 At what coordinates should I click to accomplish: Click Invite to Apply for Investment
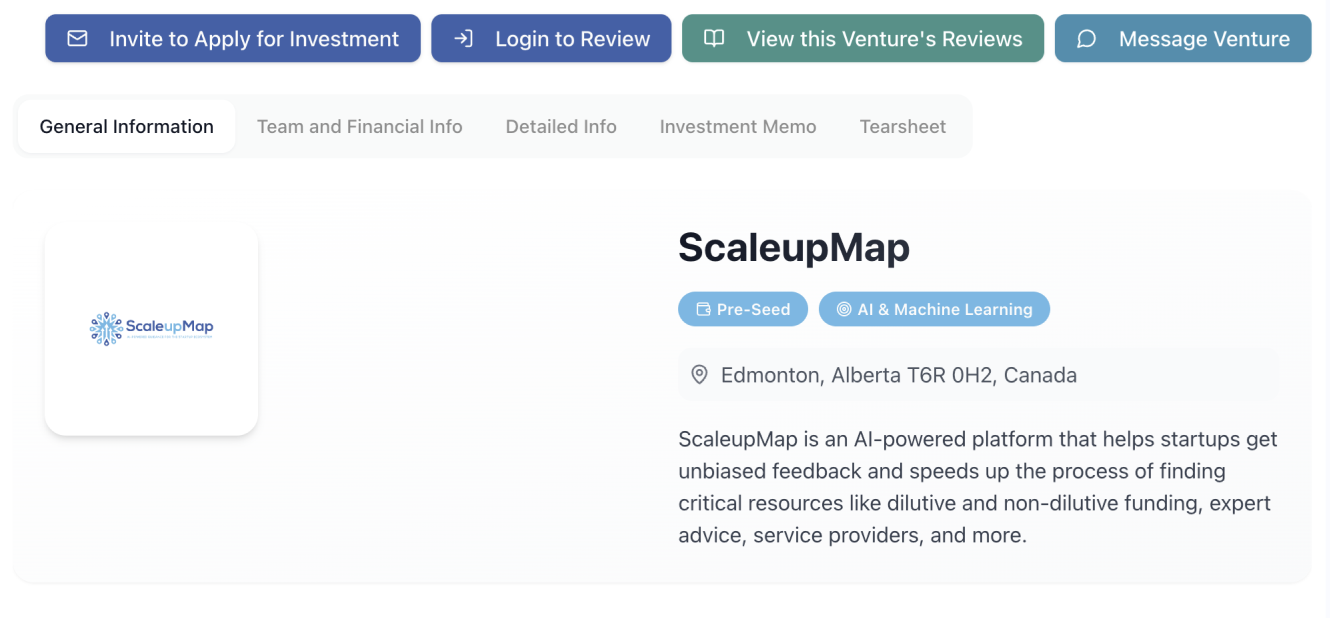pyautogui.click(x=232, y=38)
